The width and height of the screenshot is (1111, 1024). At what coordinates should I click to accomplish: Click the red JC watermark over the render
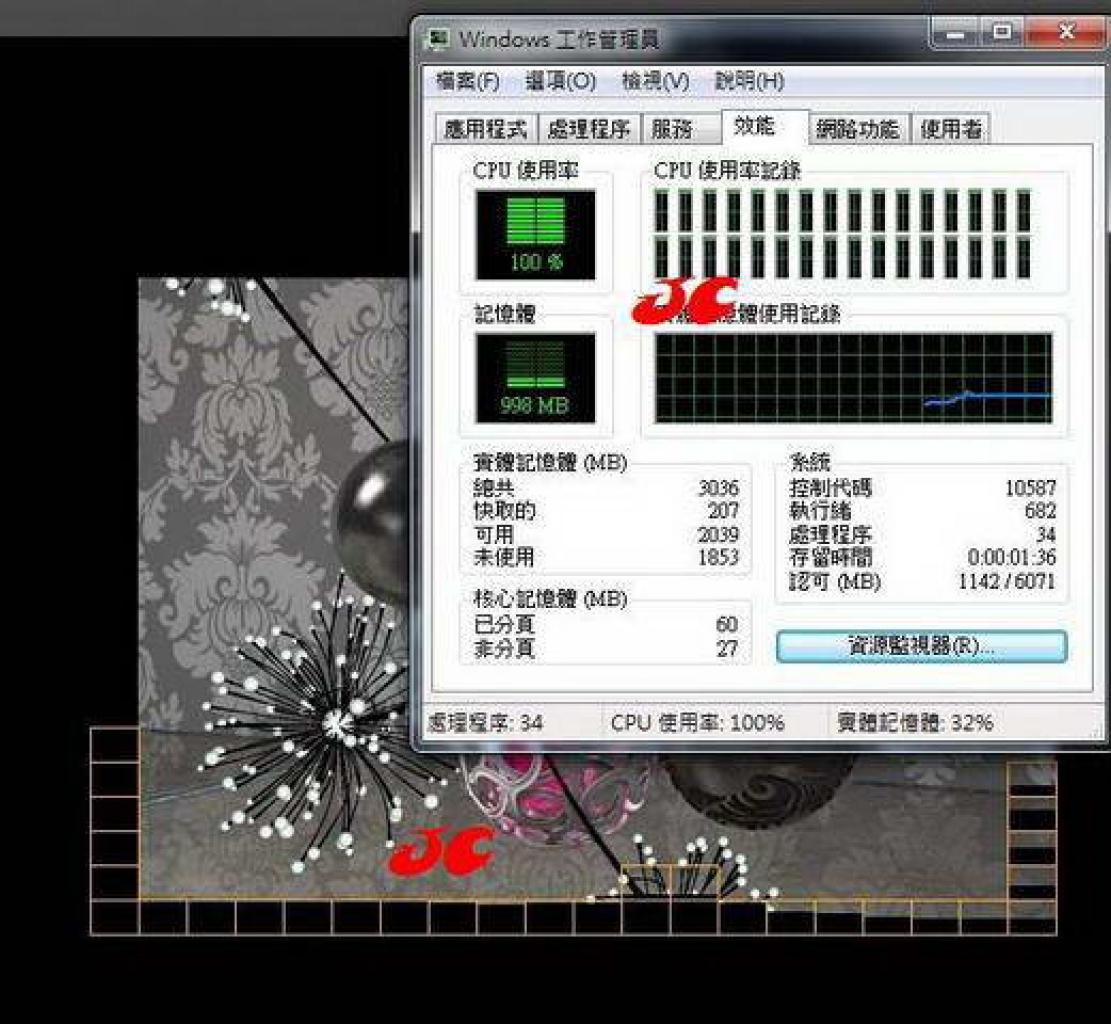439,850
